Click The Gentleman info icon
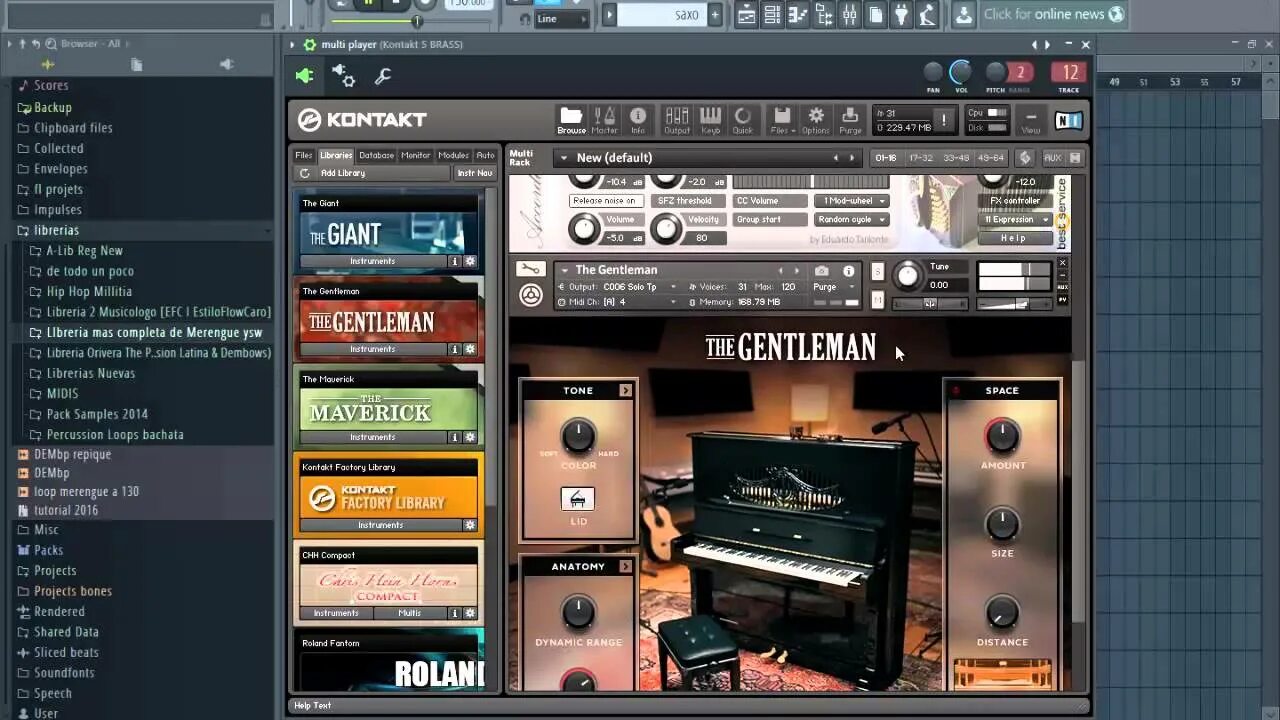This screenshot has width=1280, height=720. tap(849, 271)
